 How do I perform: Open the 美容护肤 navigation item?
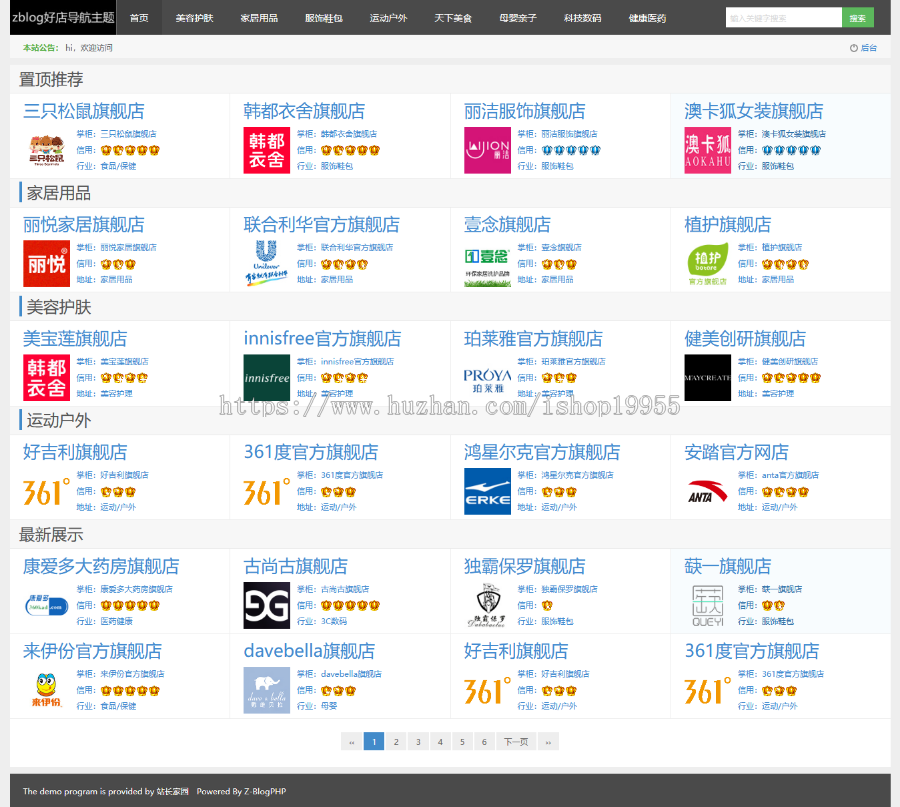194,18
